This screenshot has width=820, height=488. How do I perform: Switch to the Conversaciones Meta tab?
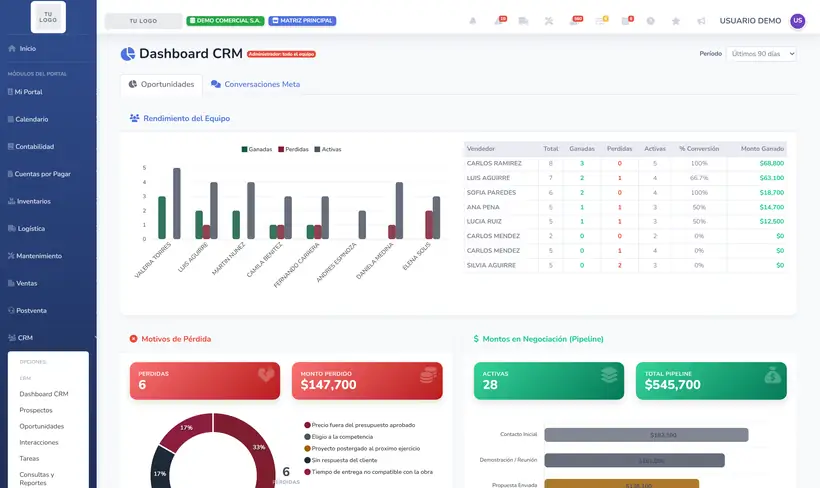click(x=255, y=84)
